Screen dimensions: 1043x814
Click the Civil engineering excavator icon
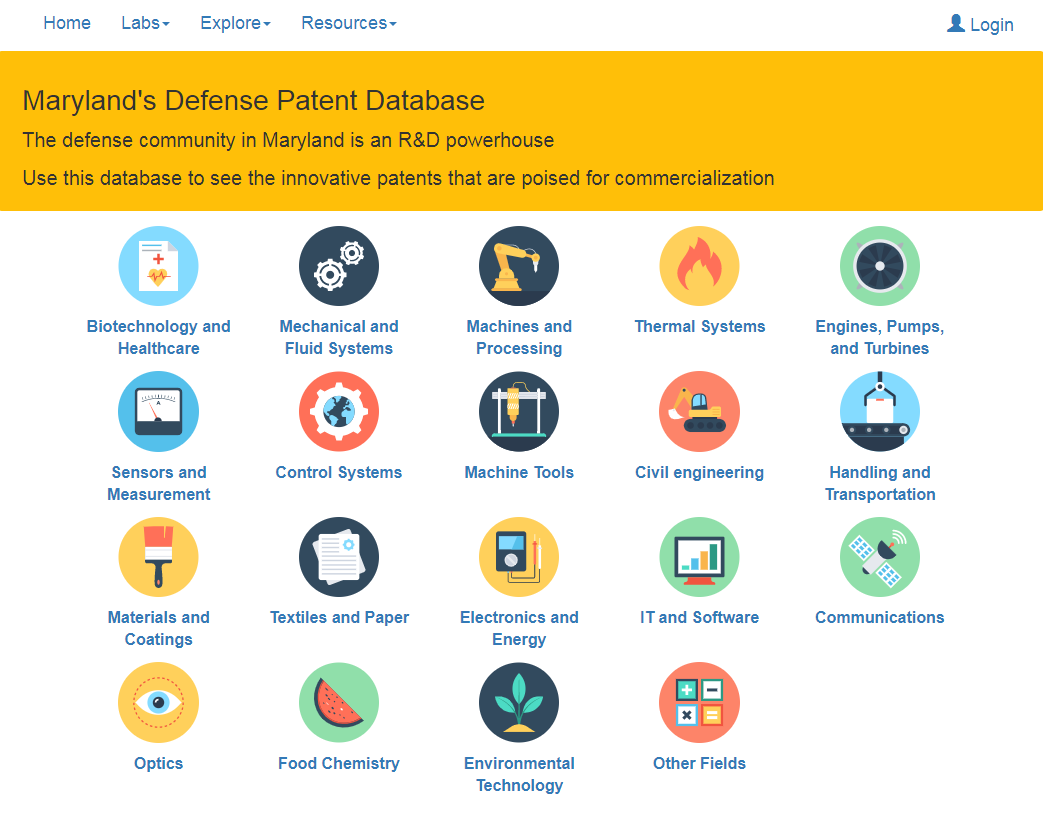click(x=699, y=412)
